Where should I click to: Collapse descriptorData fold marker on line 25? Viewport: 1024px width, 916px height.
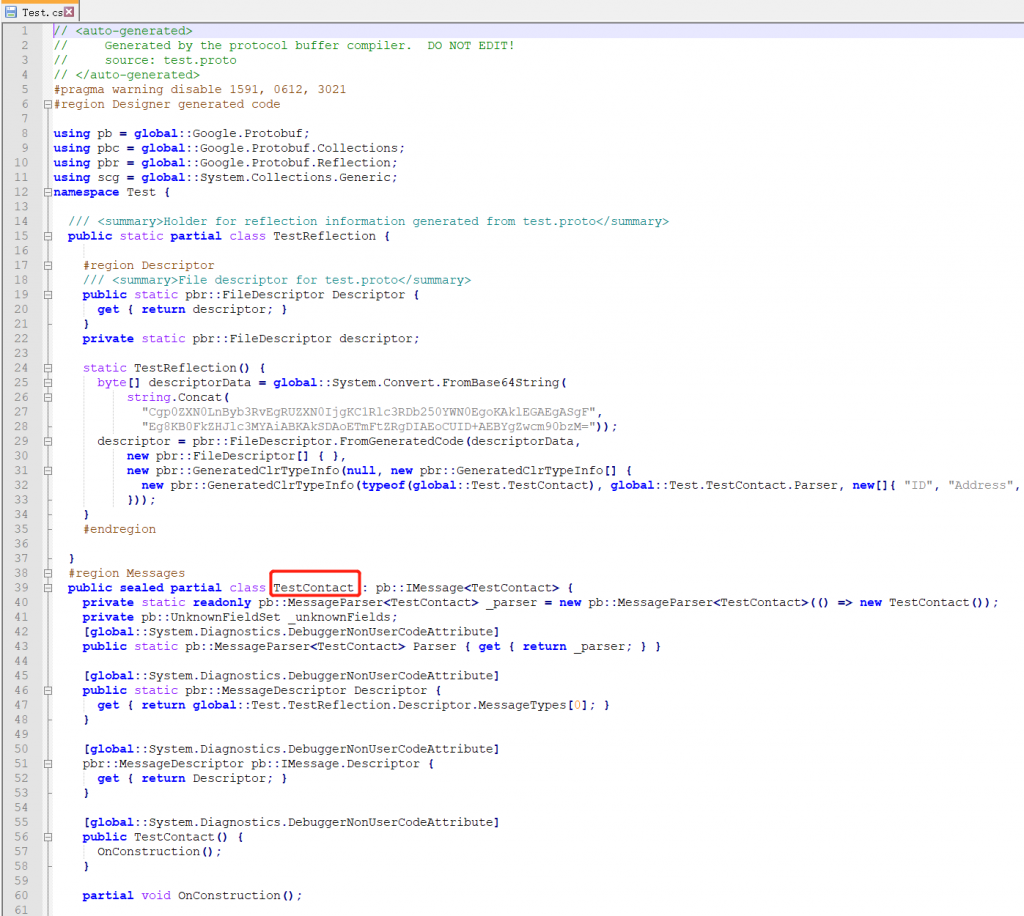click(48, 383)
